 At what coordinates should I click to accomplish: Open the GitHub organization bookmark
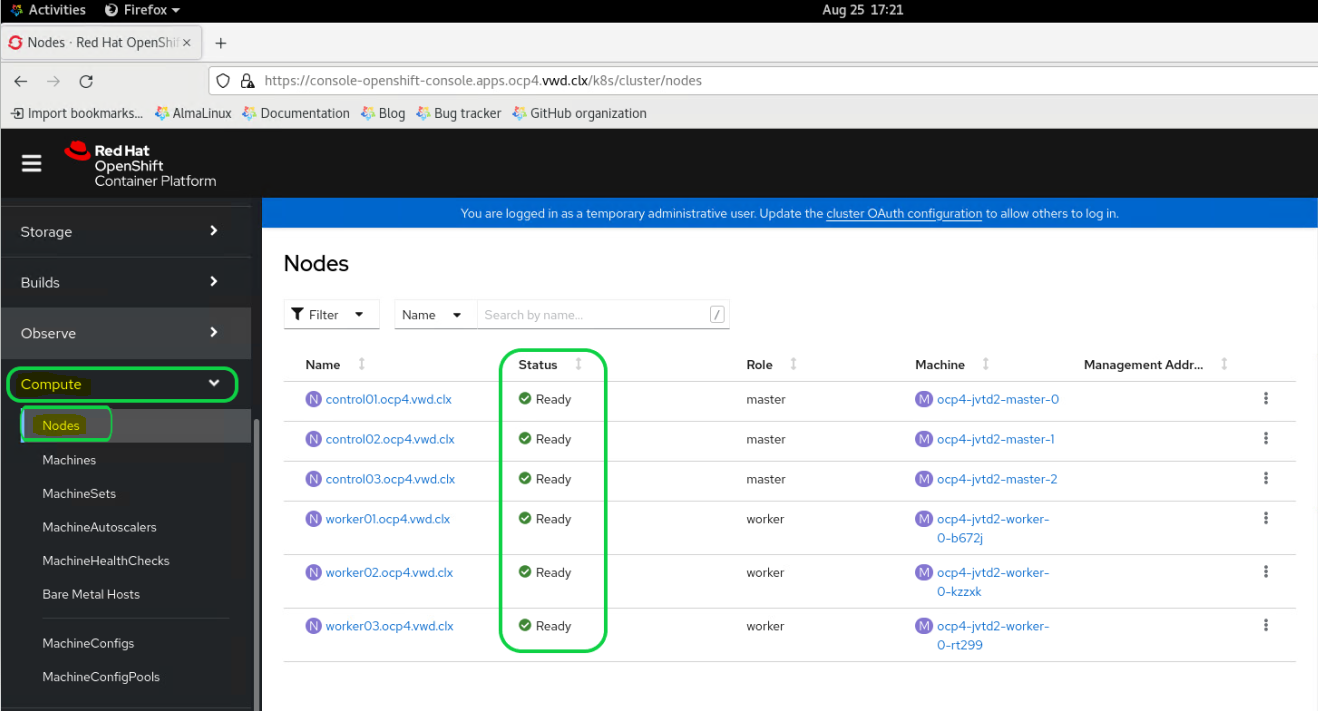[x=579, y=113]
